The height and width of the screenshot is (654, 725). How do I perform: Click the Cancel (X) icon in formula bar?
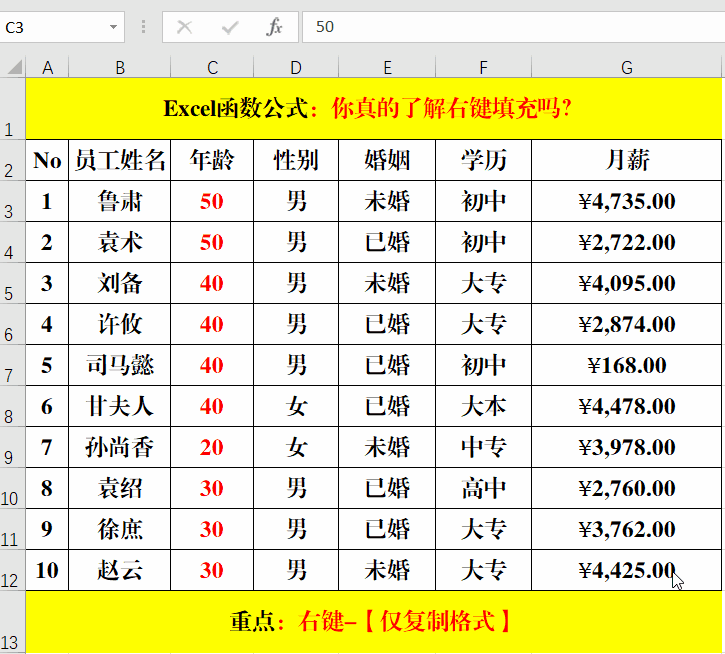(184, 27)
